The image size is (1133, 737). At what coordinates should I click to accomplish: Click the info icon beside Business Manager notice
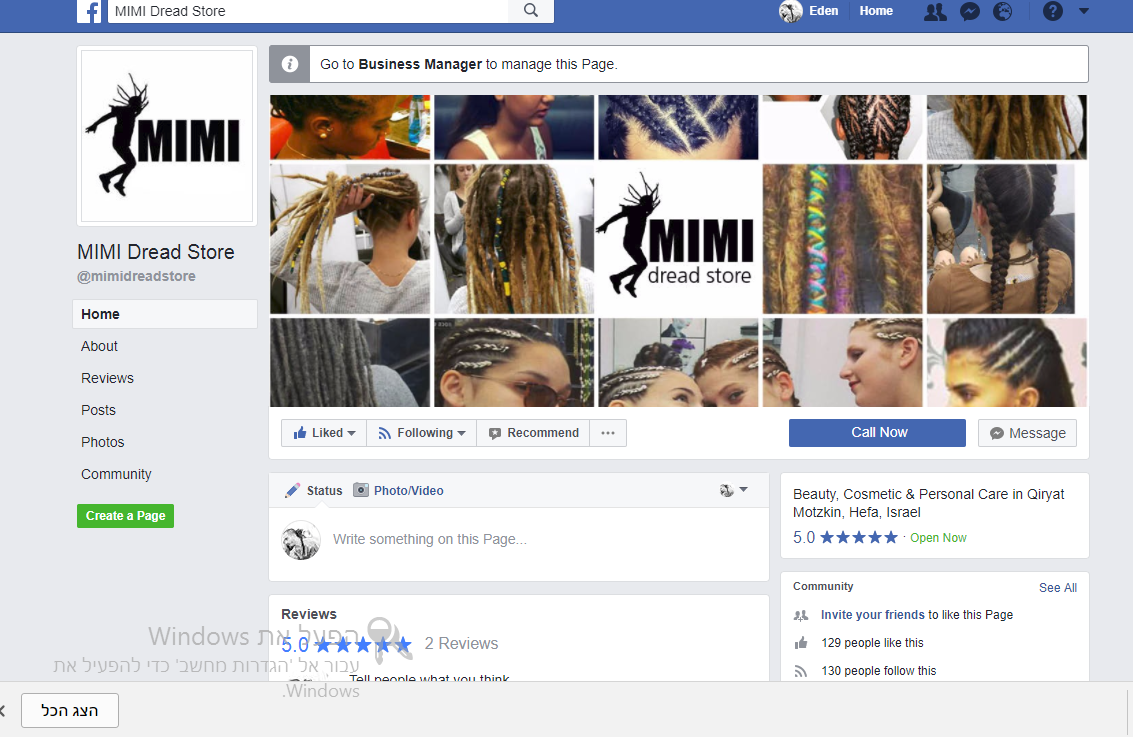(290, 64)
